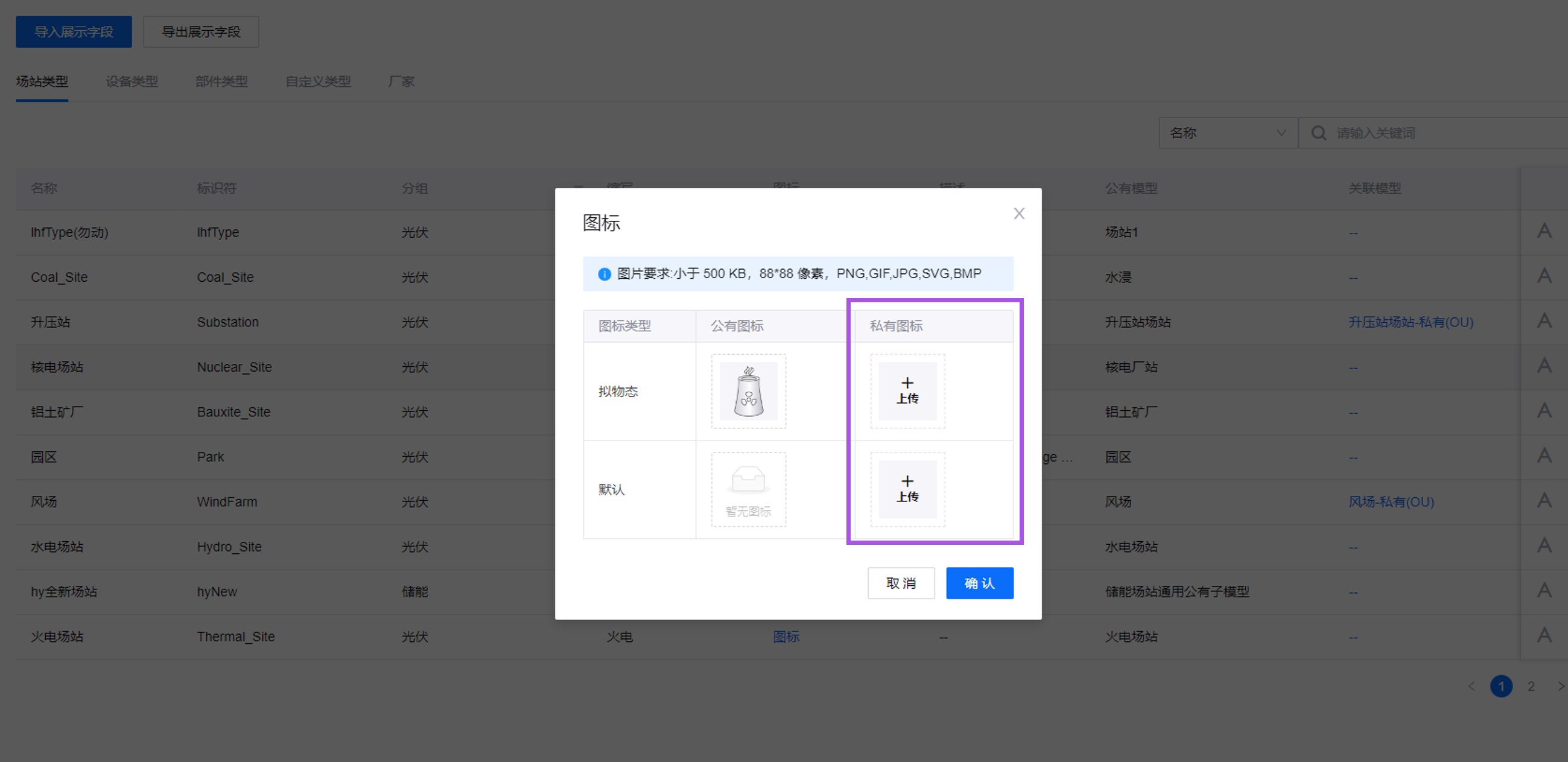
Task: Click upload plus for 拟物态 private icon
Action: click(x=907, y=391)
